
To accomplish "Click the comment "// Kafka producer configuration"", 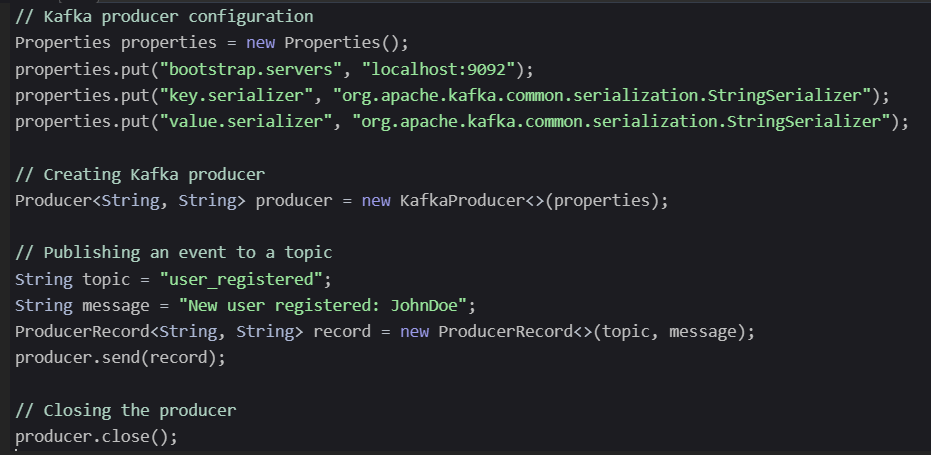I will [164, 17].
